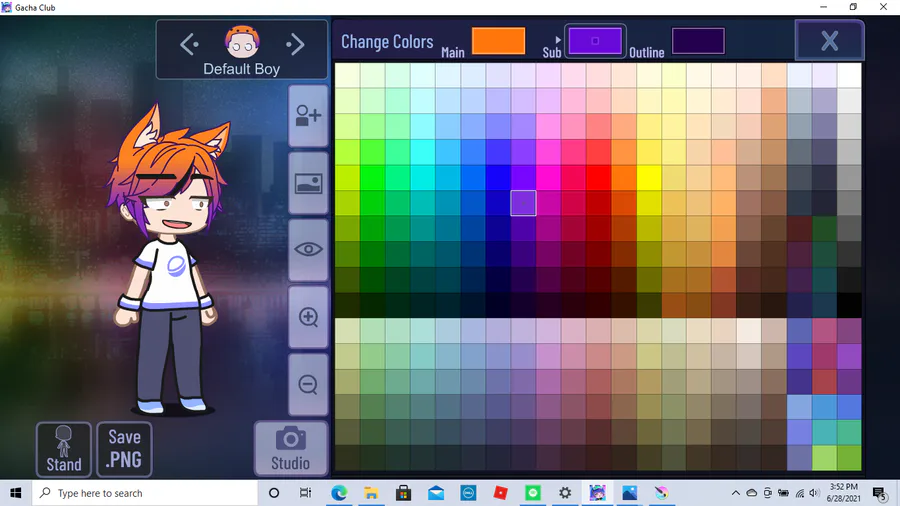Switch to Gacha Club taskbar icon

click(x=598, y=493)
